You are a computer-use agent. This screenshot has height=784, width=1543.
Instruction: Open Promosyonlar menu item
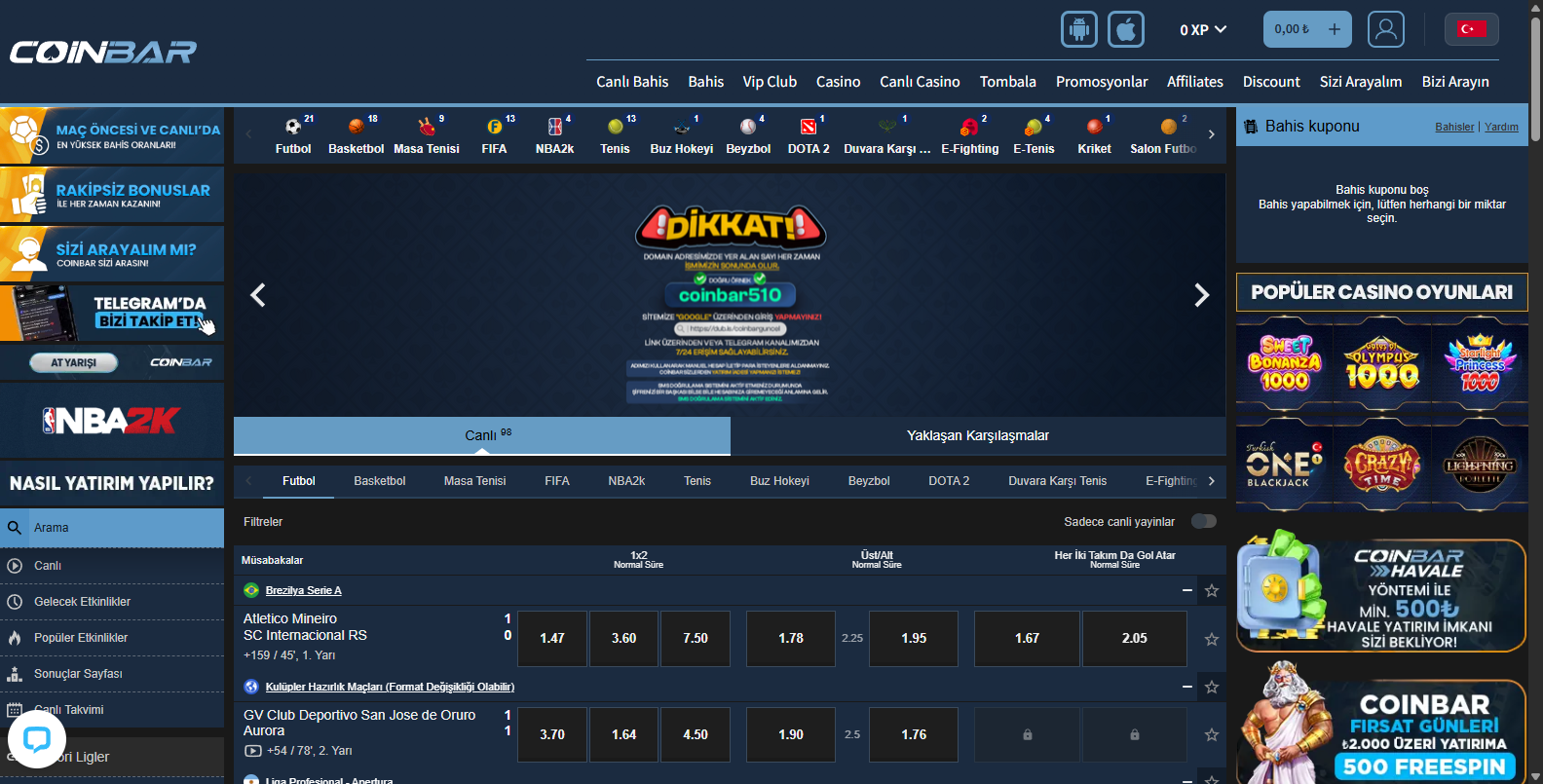coord(1102,82)
